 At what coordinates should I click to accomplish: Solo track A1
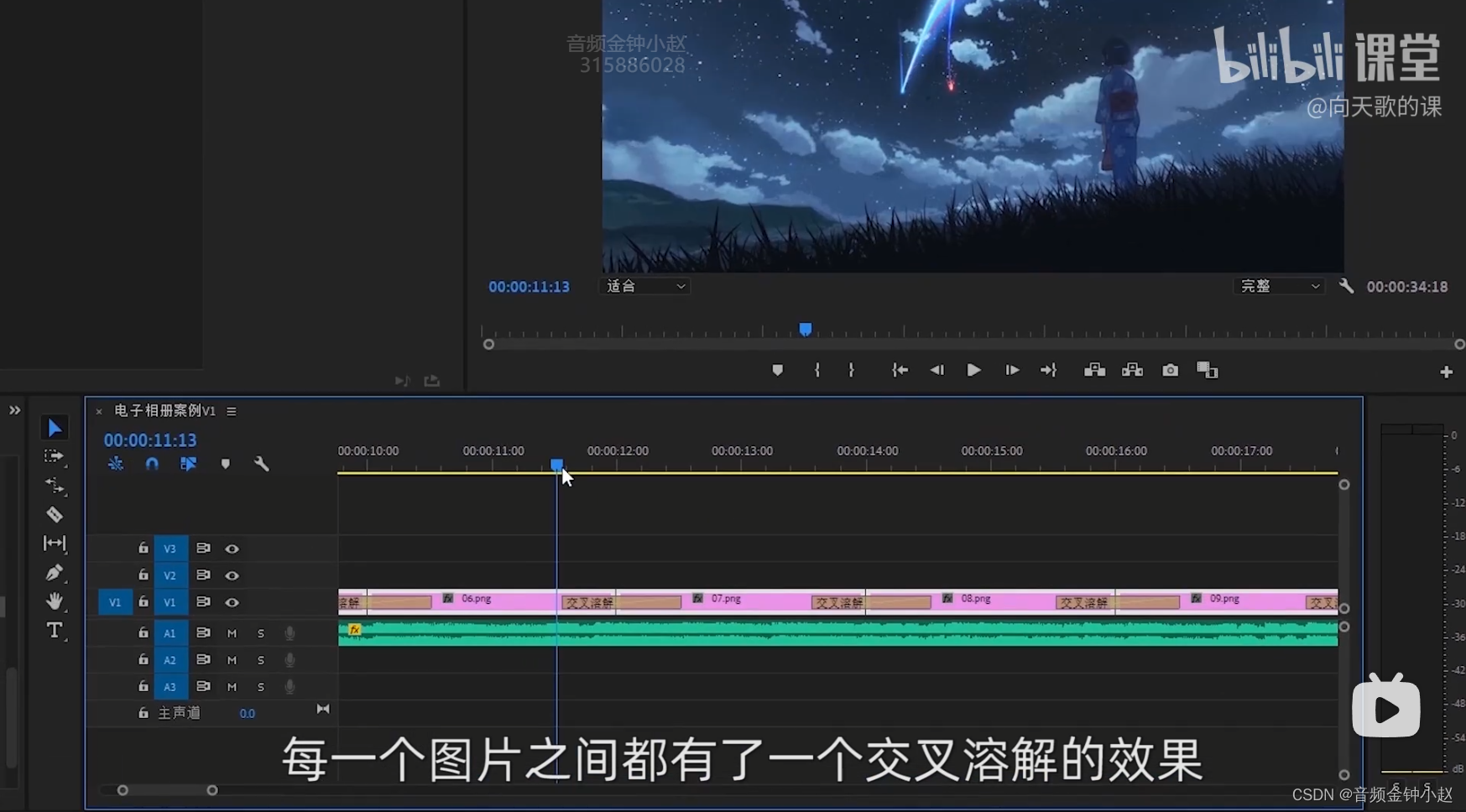coord(261,633)
